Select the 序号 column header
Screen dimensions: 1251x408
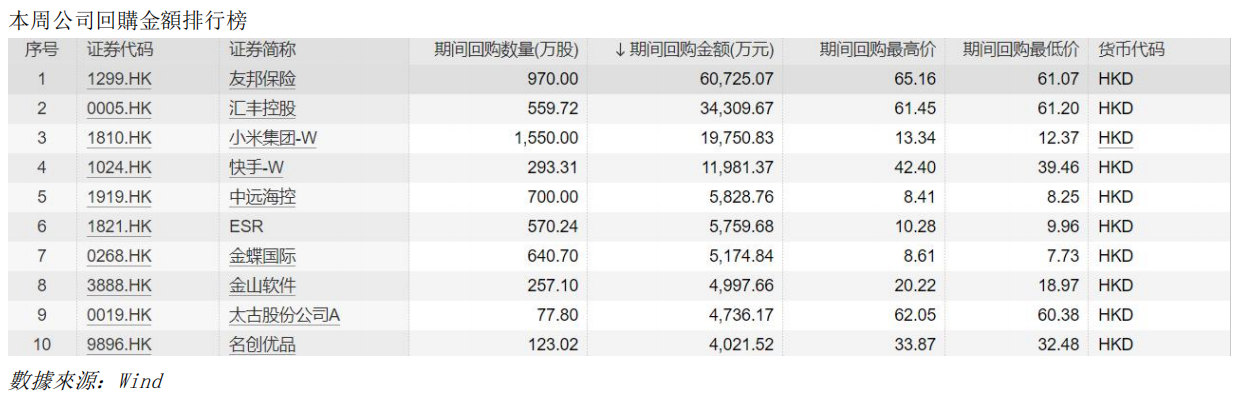(x=42, y=51)
